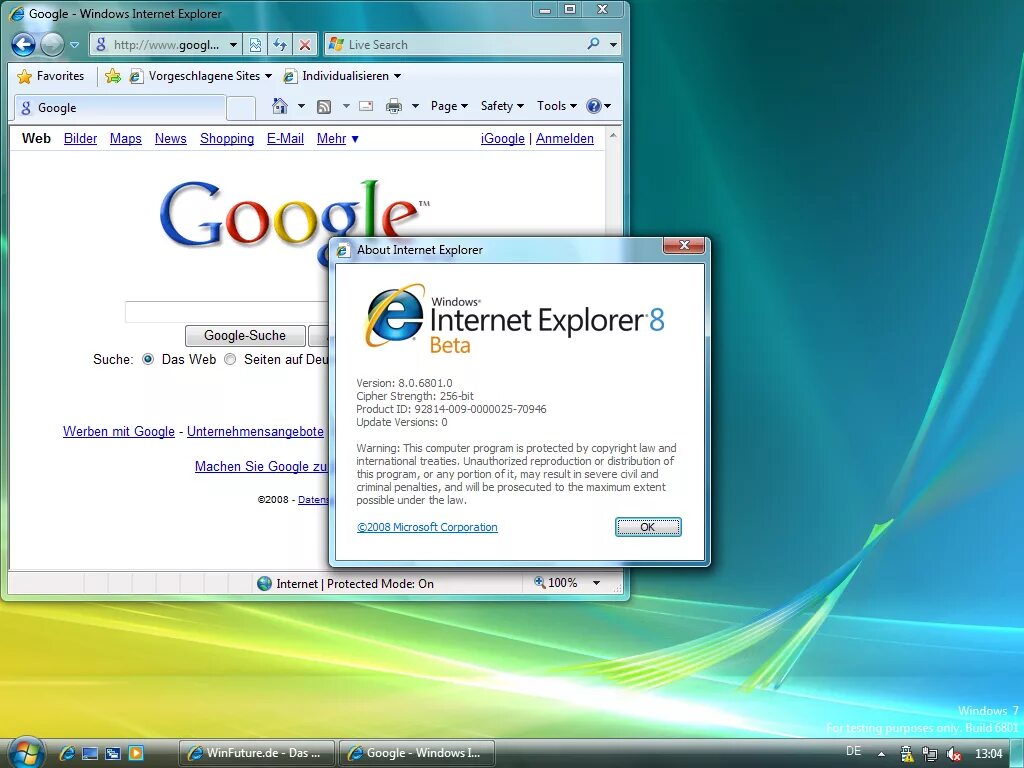Click the Live Search magnifier icon
The height and width of the screenshot is (768, 1024).
point(593,44)
